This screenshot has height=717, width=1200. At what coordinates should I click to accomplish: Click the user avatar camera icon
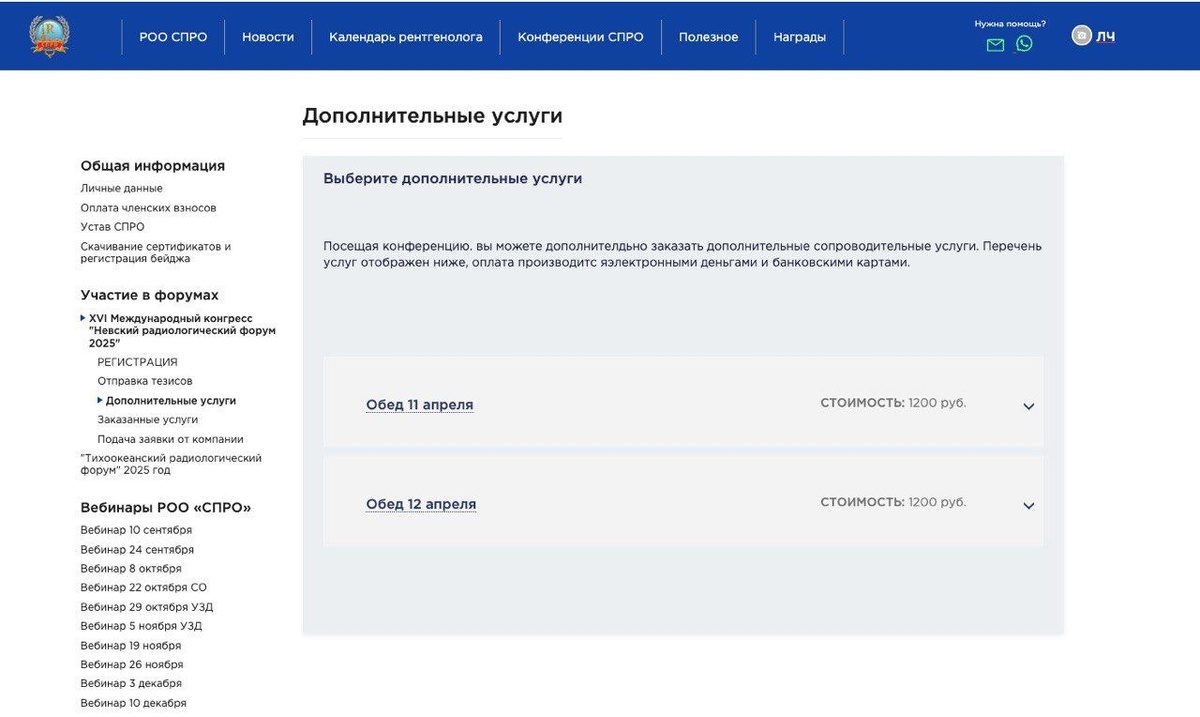coord(1081,35)
